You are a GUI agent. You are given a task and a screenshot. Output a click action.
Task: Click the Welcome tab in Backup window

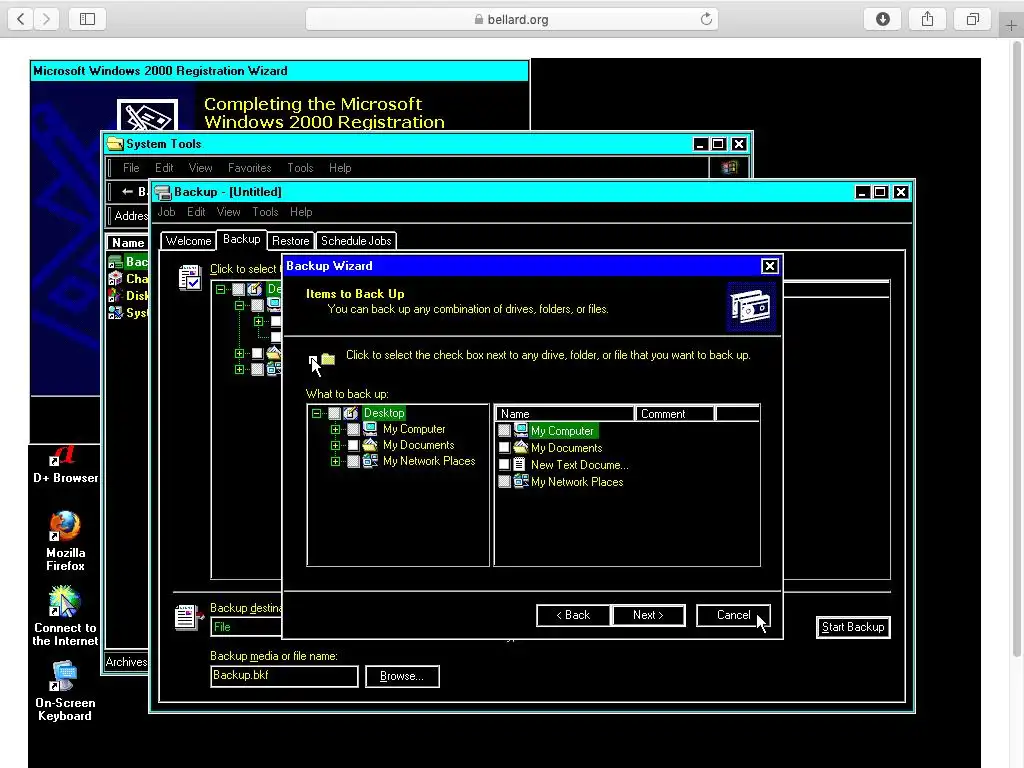[x=188, y=241]
